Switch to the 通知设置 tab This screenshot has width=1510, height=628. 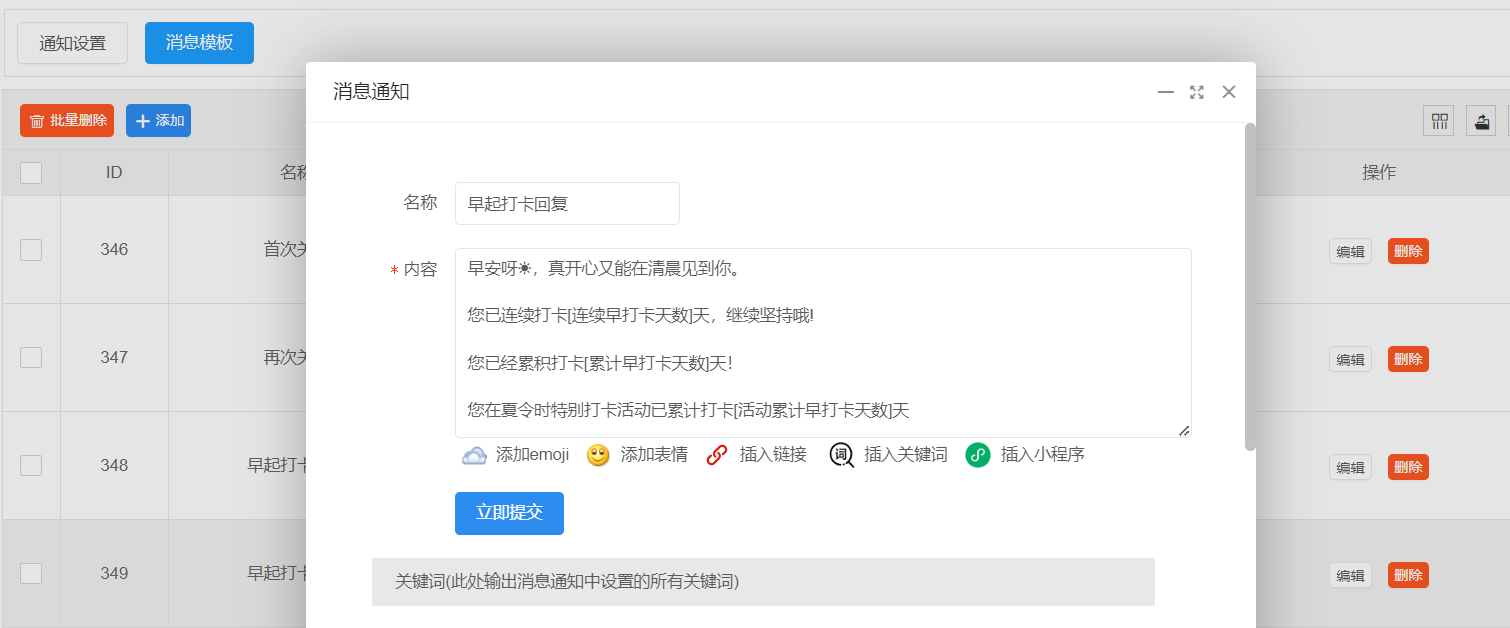point(72,43)
